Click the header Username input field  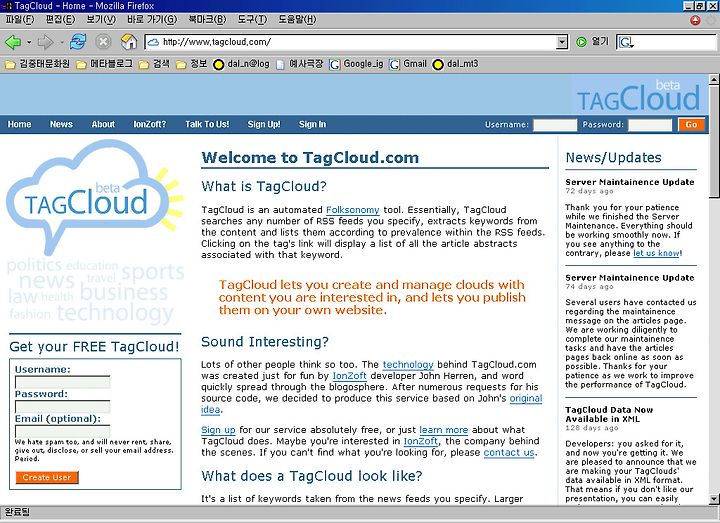[555, 124]
